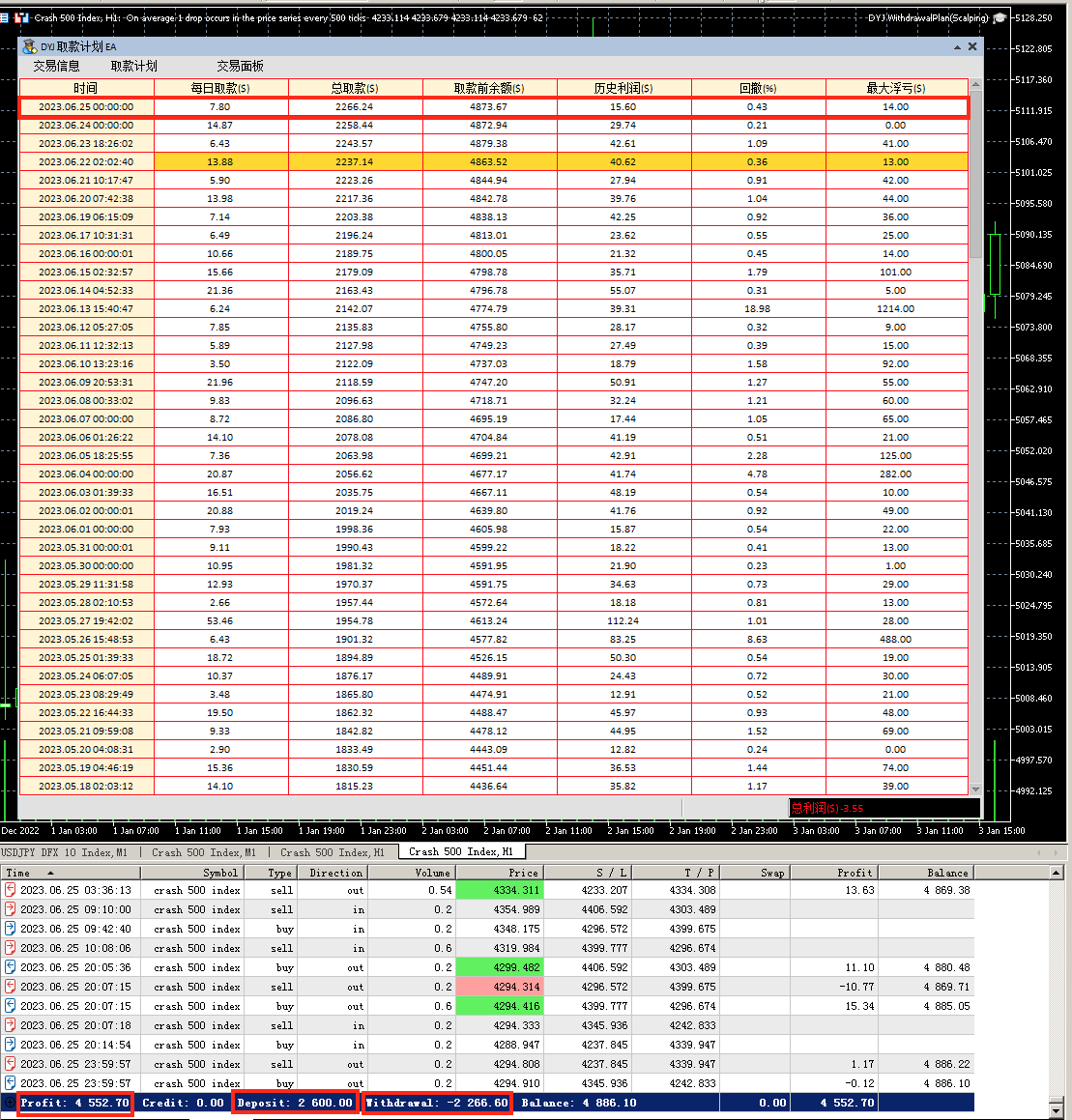Image resolution: width=1072 pixels, height=1120 pixels.
Task: Click the EA panel vertical scrollbar thumb
Action: 975,174
